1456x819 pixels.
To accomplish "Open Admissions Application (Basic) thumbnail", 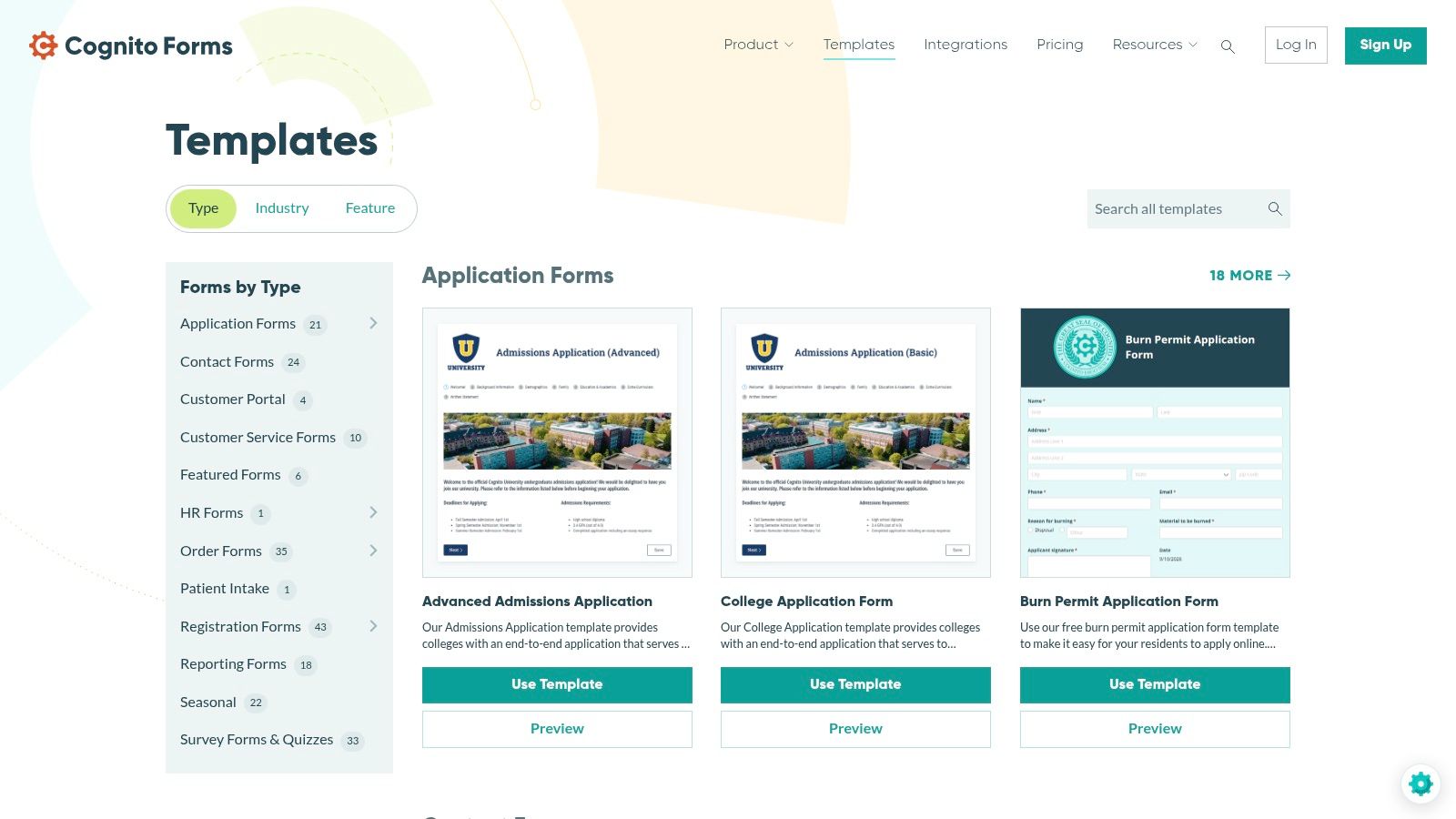I will click(x=855, y=442).
